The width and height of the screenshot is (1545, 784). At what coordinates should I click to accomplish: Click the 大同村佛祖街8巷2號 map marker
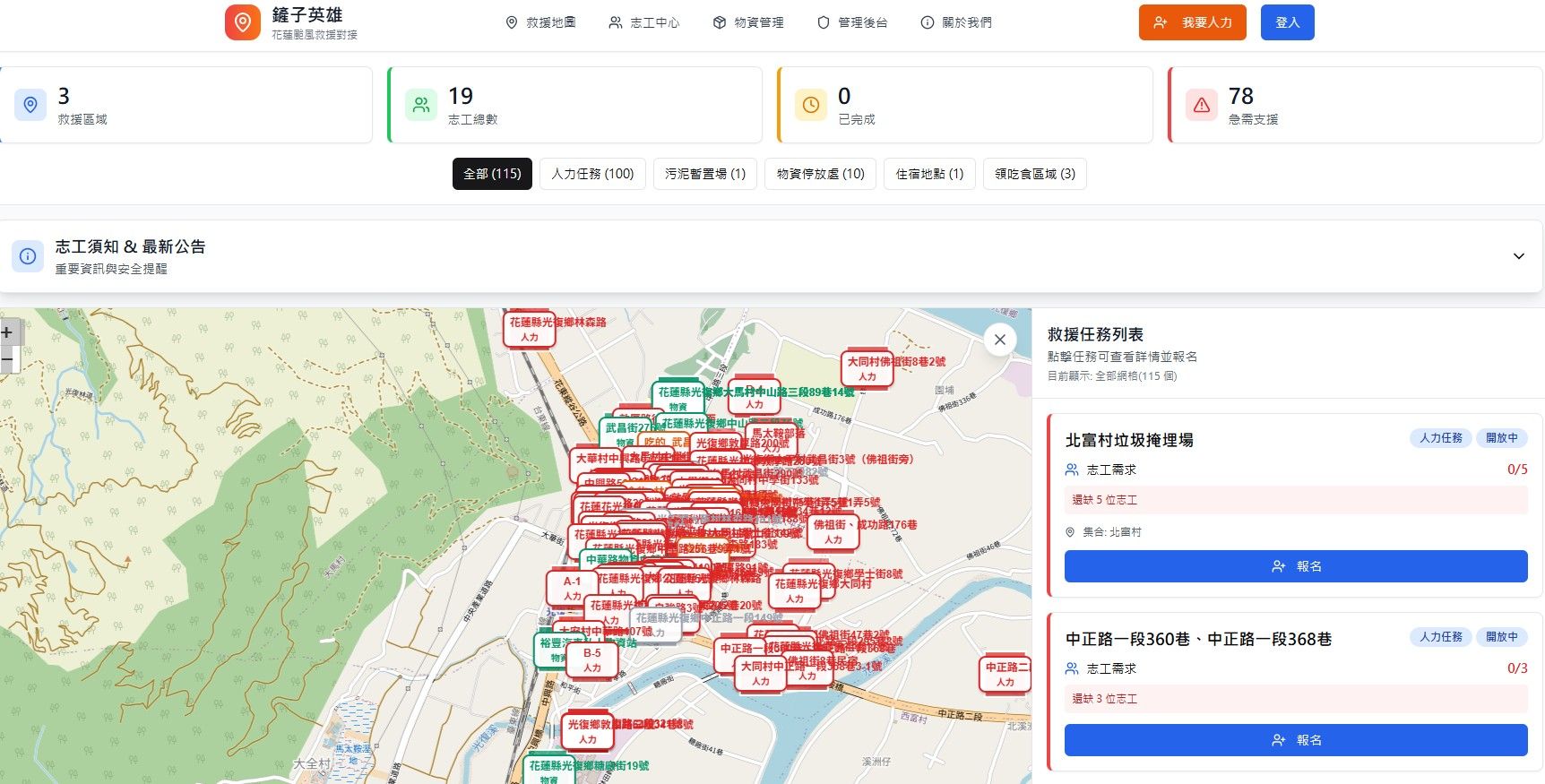pyautogui.click(x=867, y=369)
